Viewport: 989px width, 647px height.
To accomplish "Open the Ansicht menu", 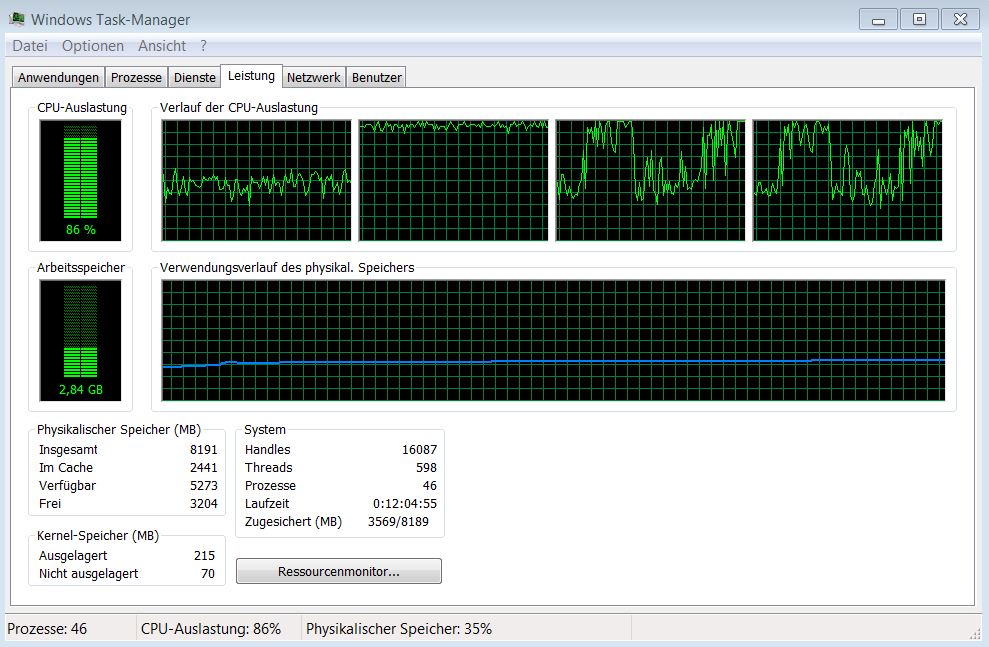I will point(162,46).
